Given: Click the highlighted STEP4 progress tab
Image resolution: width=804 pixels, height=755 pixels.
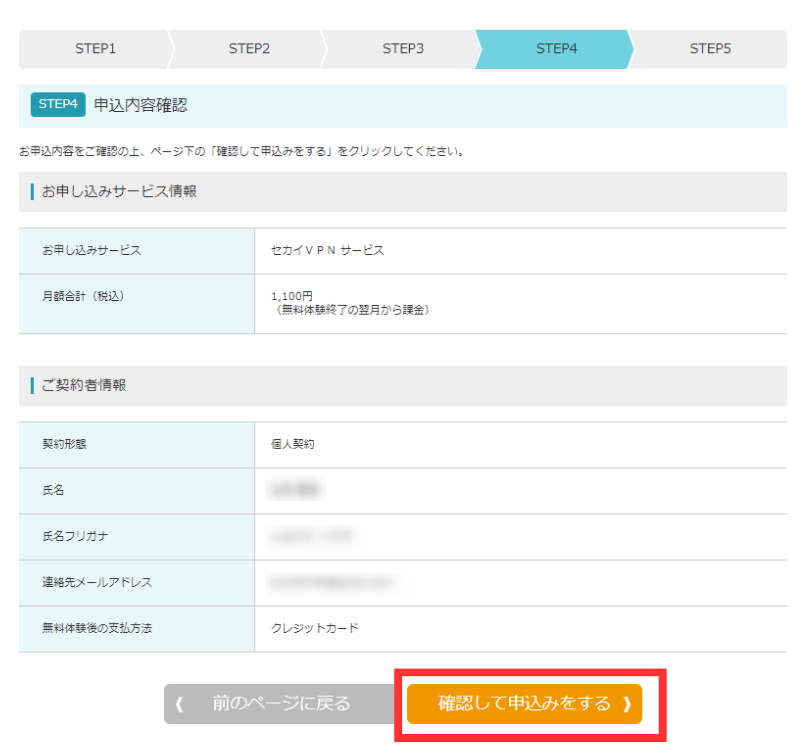Looking at the screenshot, I should [556, 49].
